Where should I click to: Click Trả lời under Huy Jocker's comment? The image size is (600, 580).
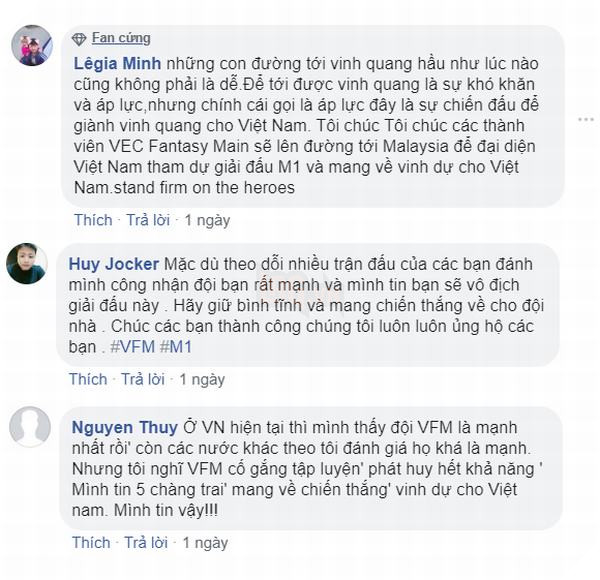(x=142, y=379)
